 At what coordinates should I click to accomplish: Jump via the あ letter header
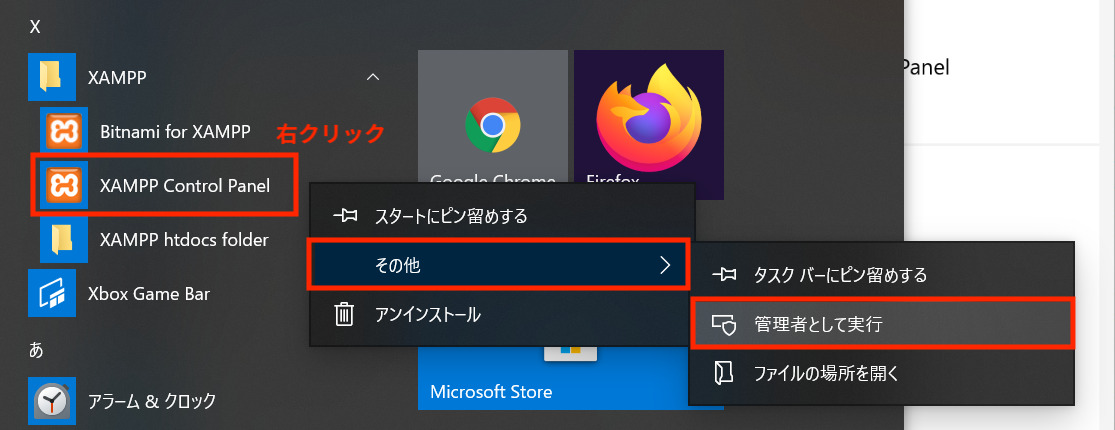coord(36,350)
